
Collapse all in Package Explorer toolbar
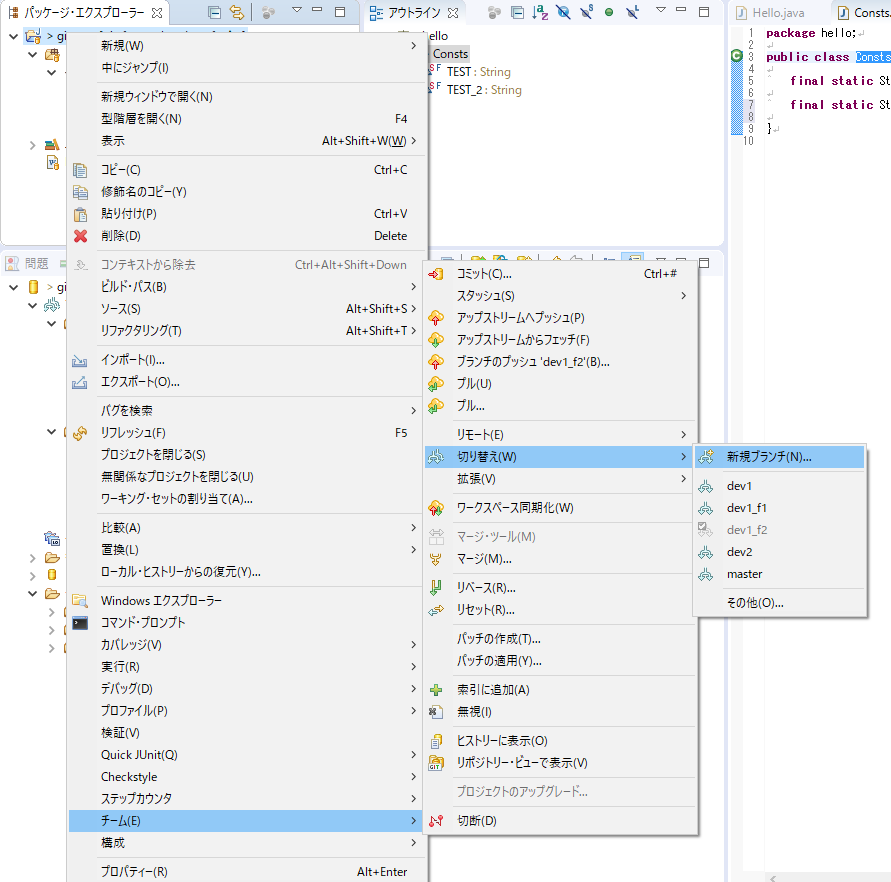[214, 13]
